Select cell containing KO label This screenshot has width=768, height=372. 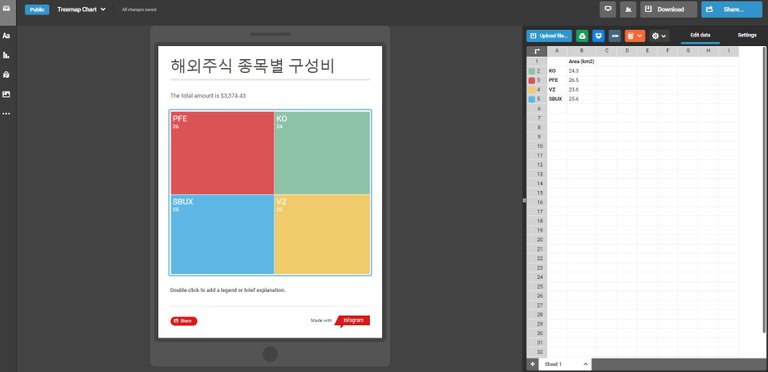coord(557,71)
